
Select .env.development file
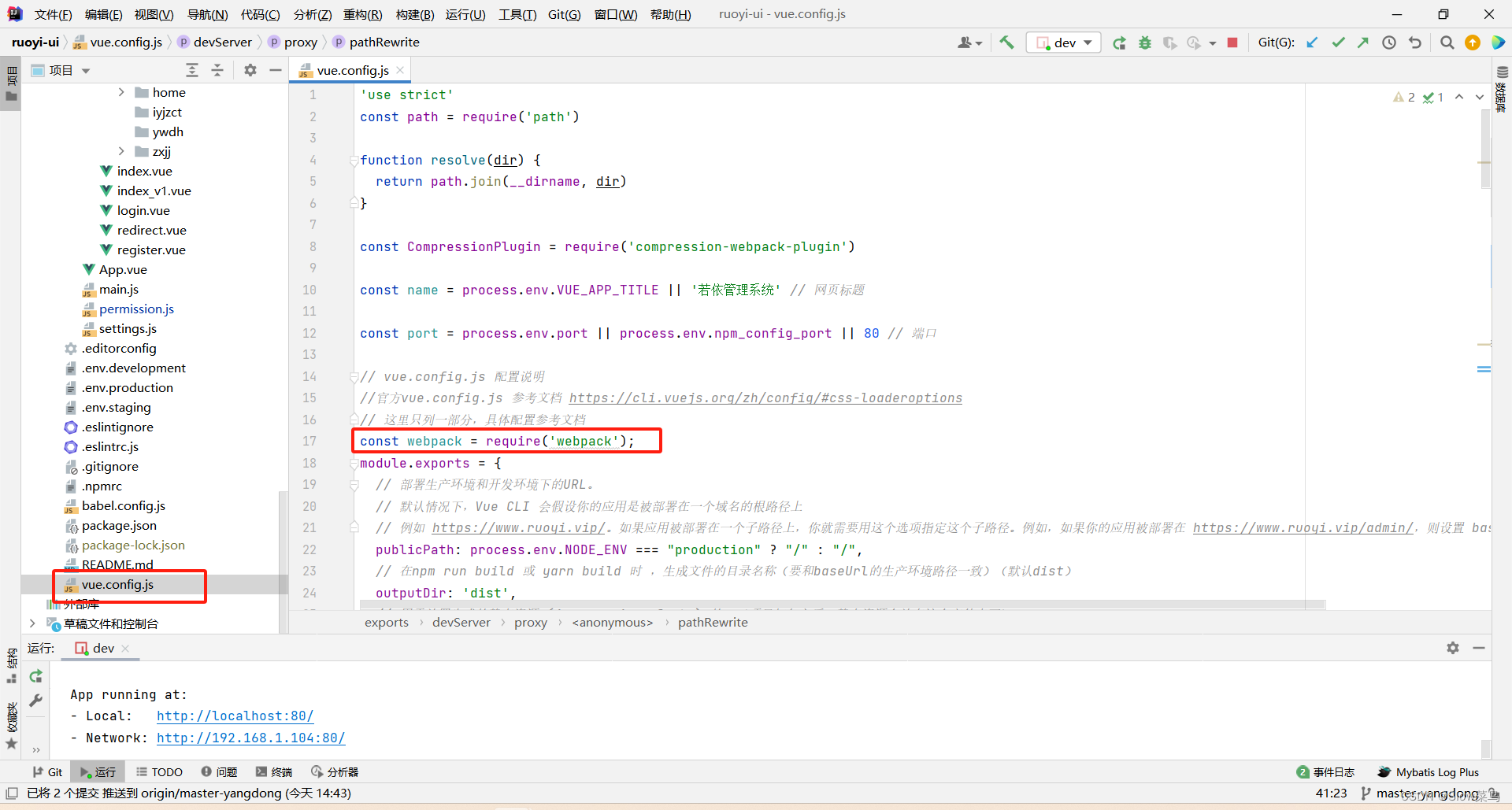(134, 368)
